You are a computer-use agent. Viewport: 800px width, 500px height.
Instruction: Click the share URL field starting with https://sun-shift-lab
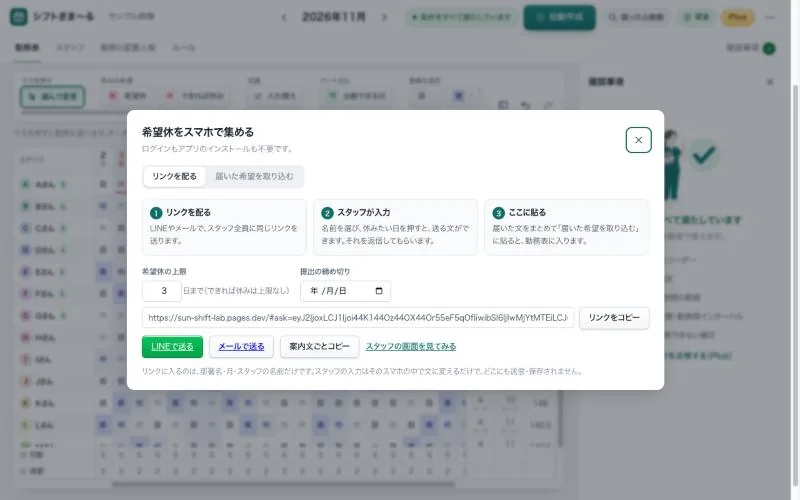pos(358,318)
